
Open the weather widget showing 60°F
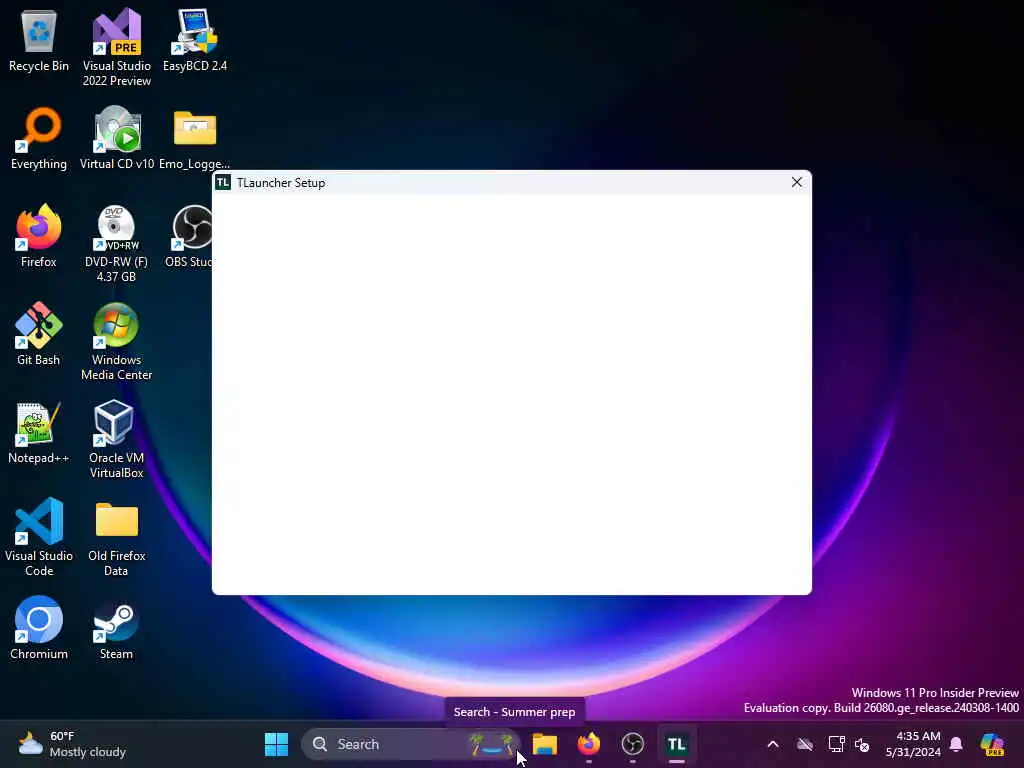(72, 744)
